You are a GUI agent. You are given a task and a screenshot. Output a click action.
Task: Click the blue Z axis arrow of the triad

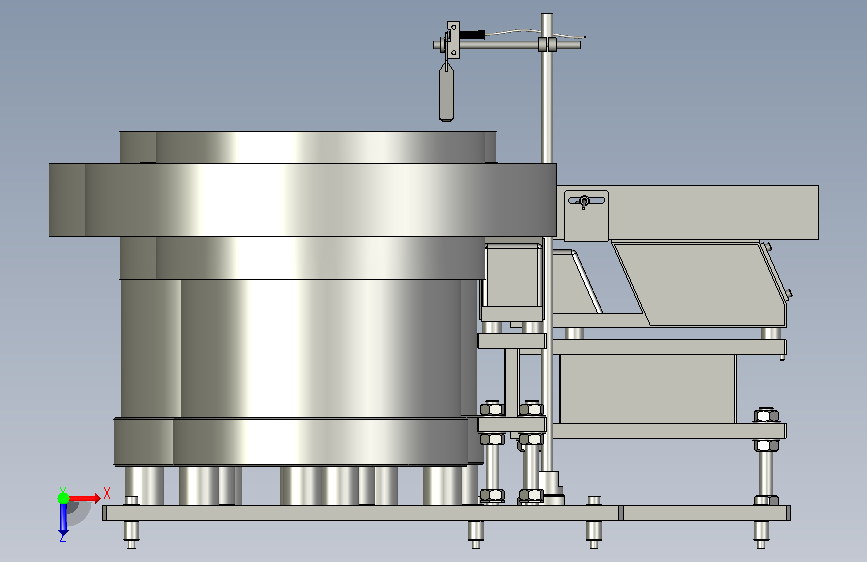(x=63, y=519)
